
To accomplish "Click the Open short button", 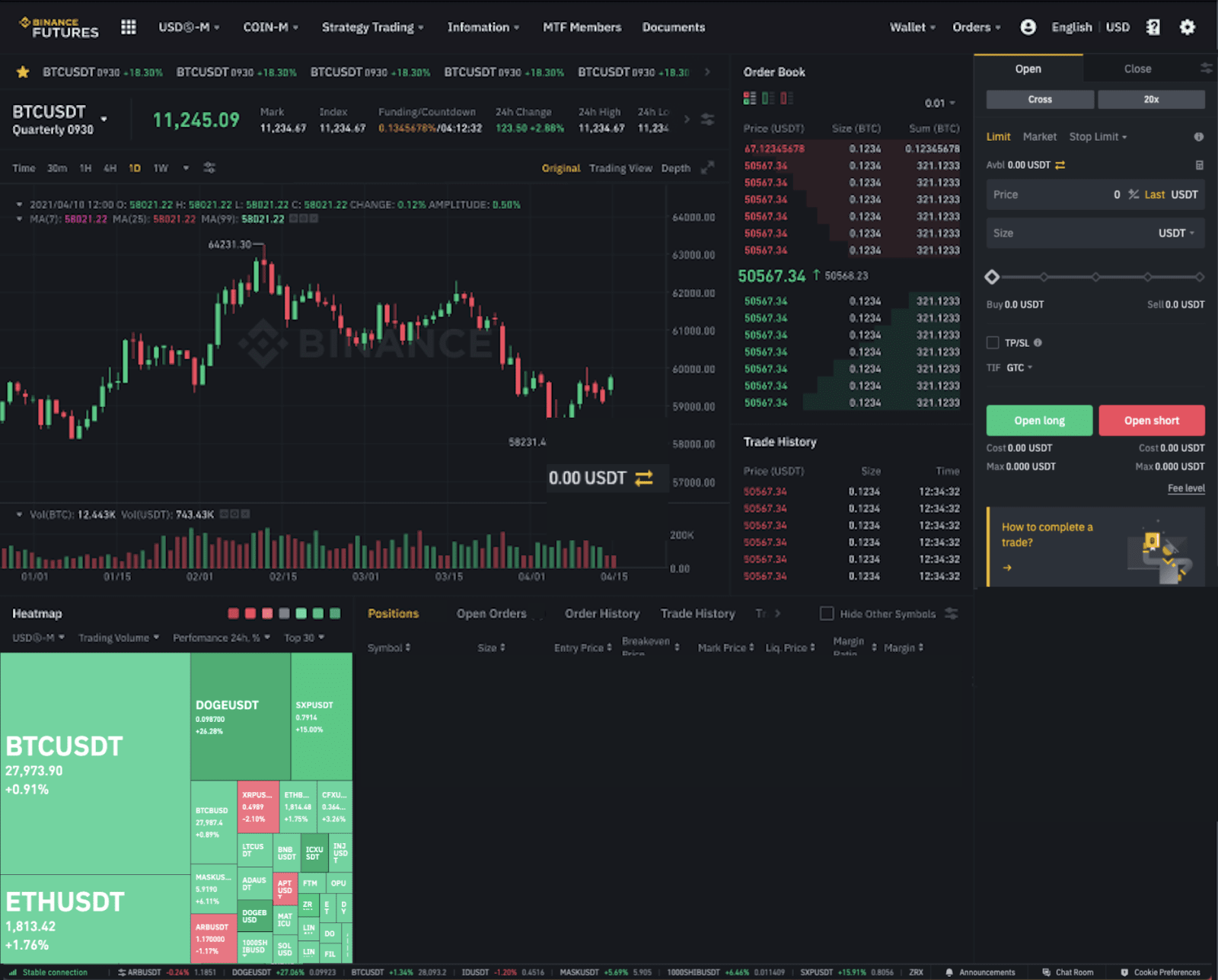I will tap(1152, 421).
